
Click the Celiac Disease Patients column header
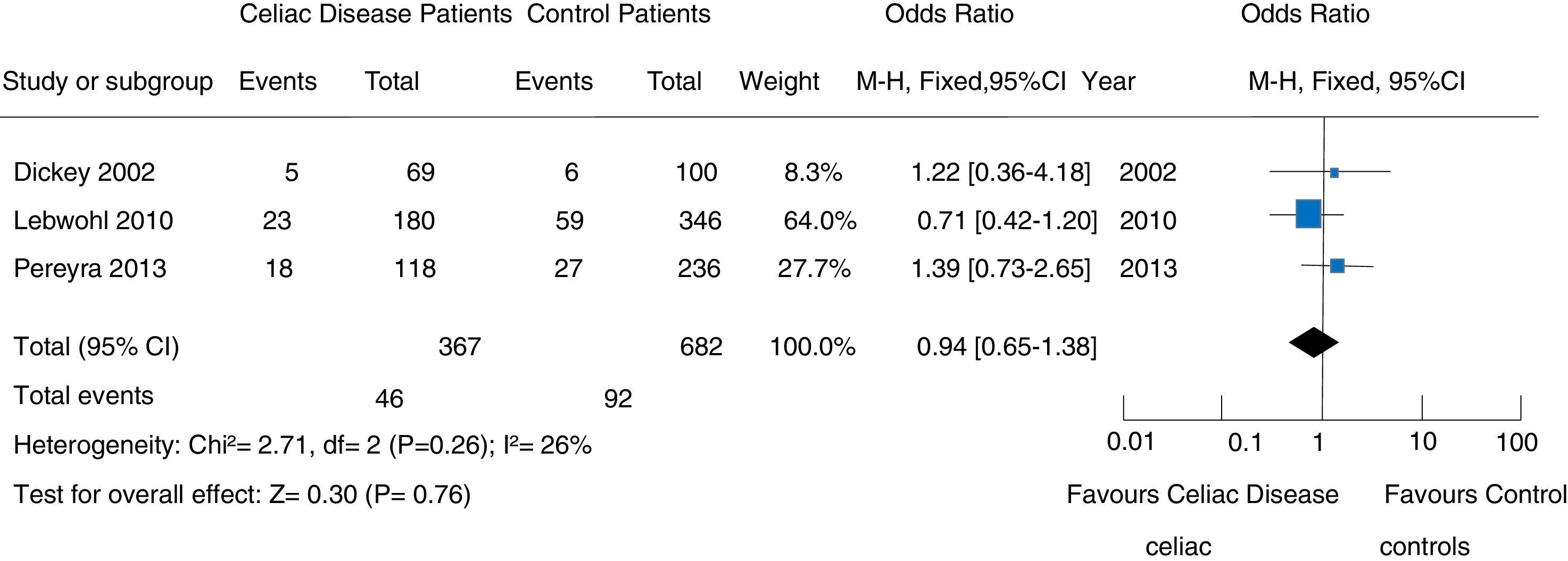pyautogui.click(x=375, y=14)
